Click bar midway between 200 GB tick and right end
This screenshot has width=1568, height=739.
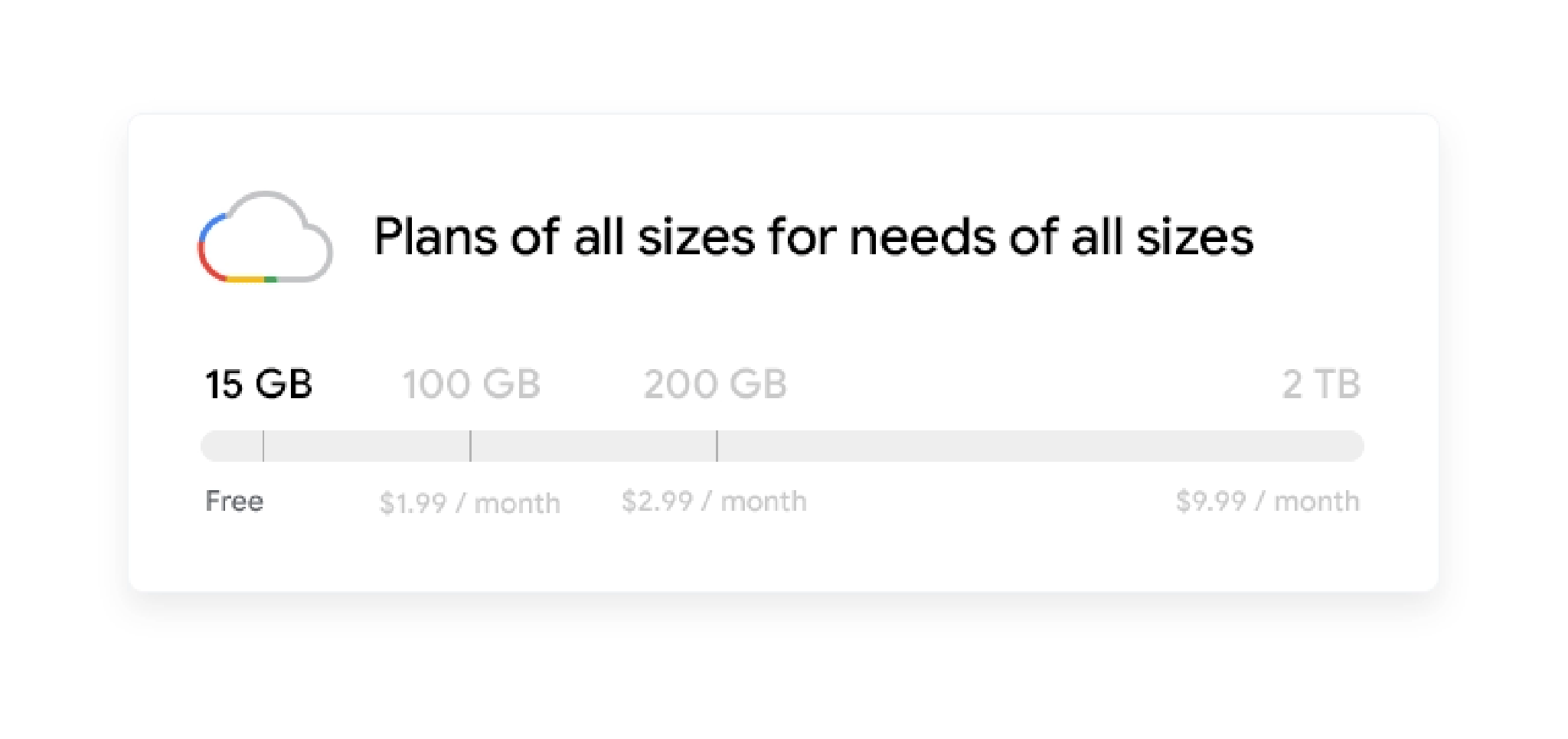click(1040, 446)
